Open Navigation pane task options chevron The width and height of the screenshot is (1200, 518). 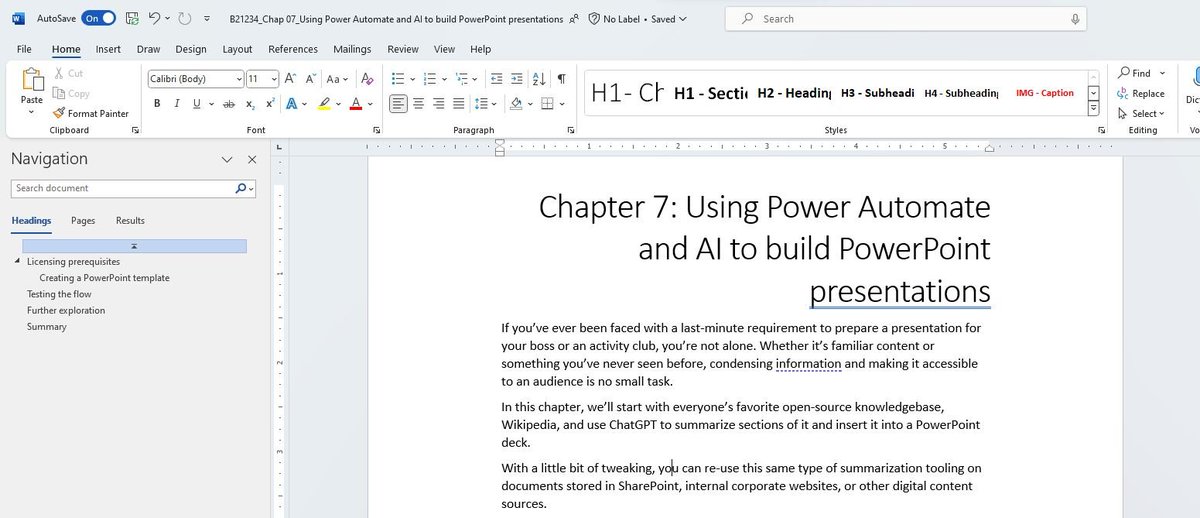227,159
